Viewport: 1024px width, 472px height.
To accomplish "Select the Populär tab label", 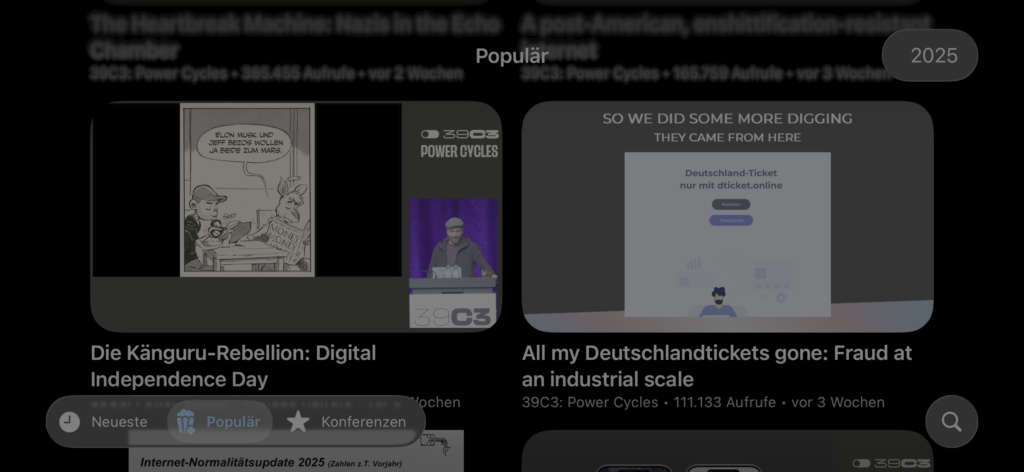I will pyautogui.click(x=233, y=422).
